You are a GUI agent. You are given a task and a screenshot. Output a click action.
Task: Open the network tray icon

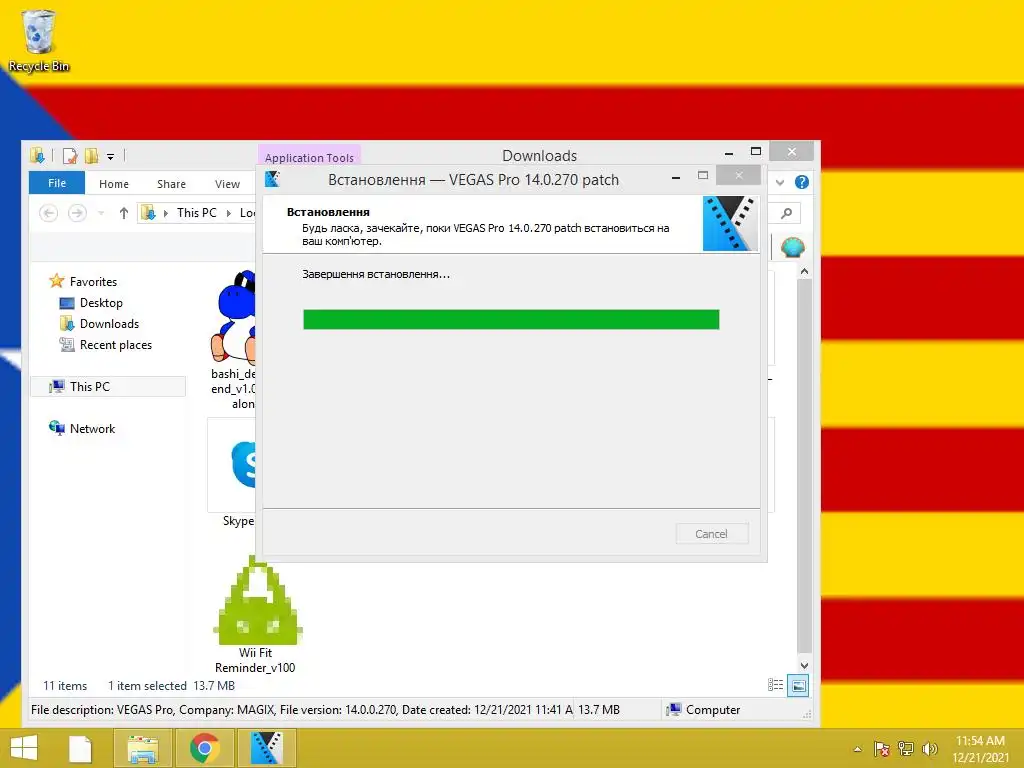tap(905, 748)
